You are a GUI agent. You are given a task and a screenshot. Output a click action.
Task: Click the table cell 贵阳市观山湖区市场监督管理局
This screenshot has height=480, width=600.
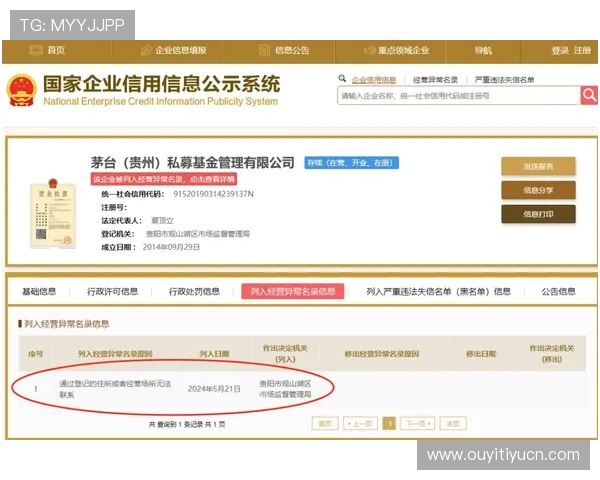pos(285,389)
